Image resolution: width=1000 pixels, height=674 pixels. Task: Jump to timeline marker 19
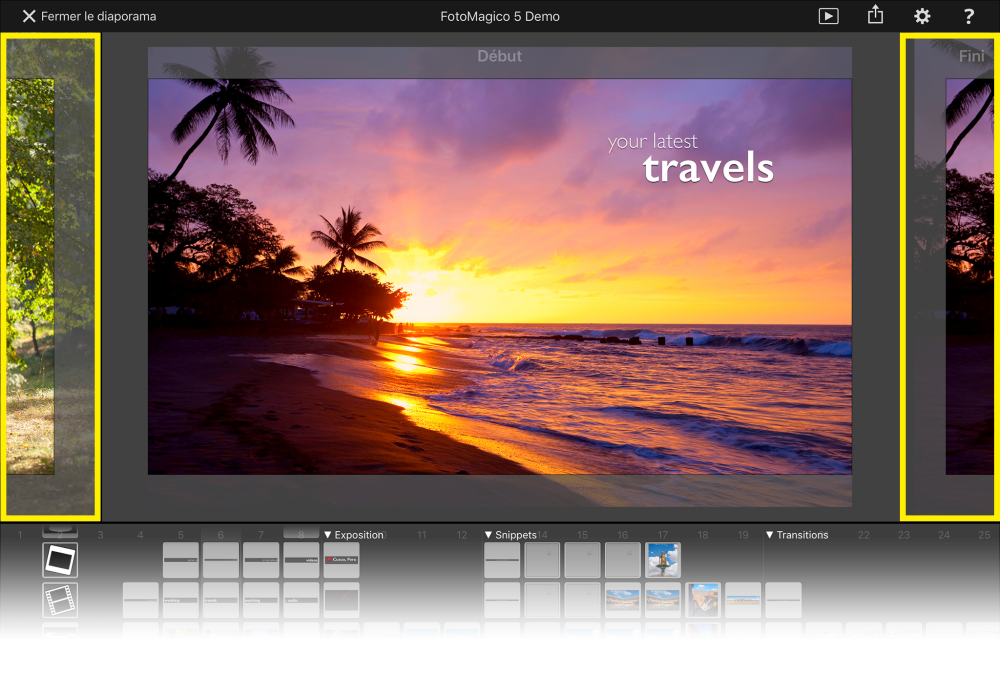coord(743,535)
